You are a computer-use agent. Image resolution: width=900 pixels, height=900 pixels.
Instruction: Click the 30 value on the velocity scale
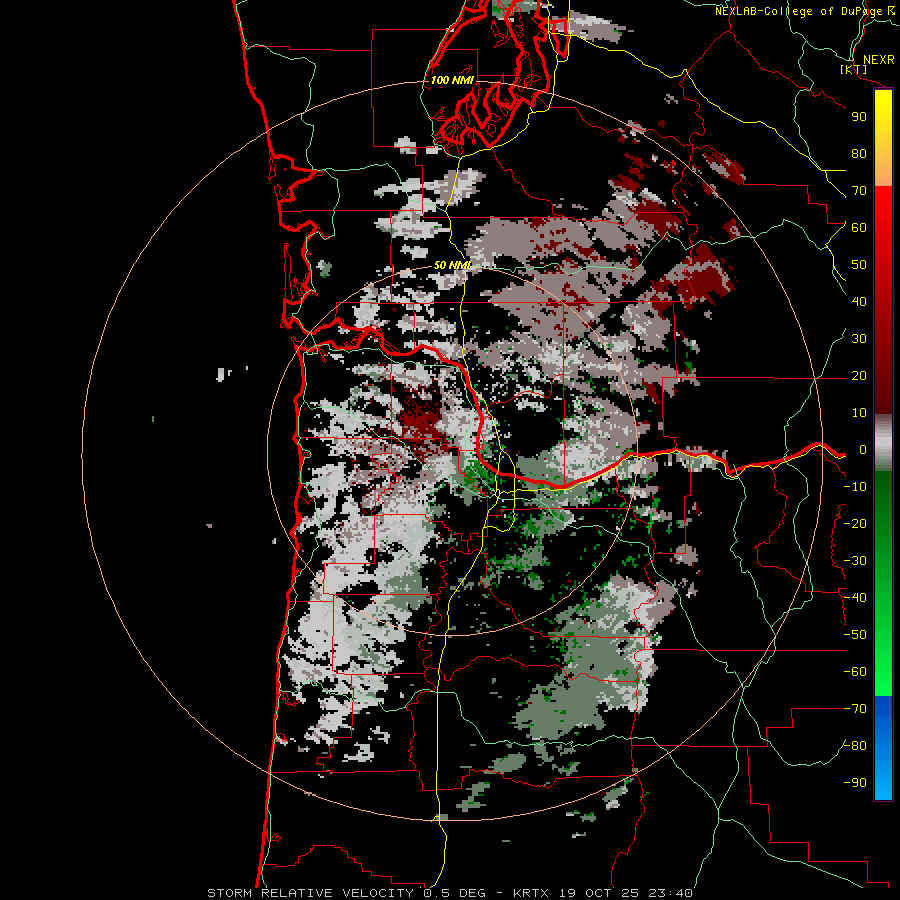(859, 339)
